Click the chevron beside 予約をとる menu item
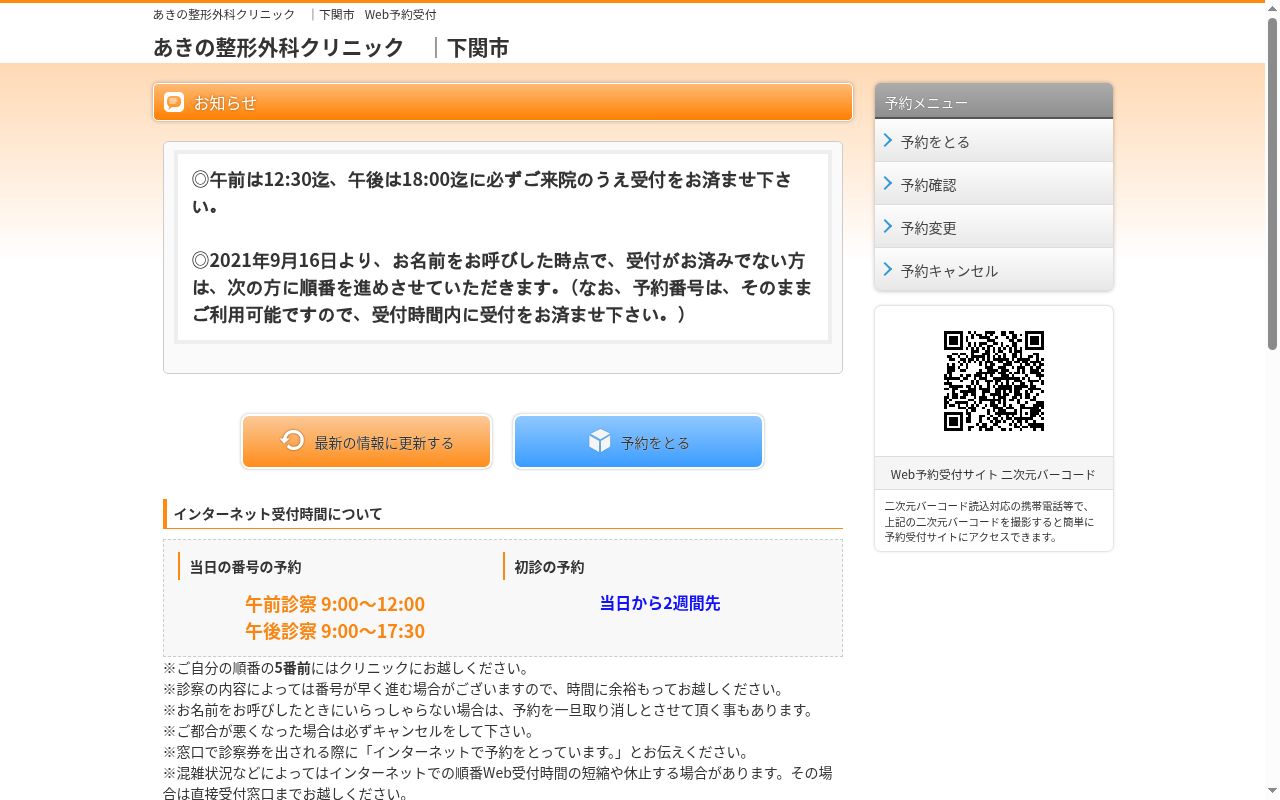 [x=888, y=141]
